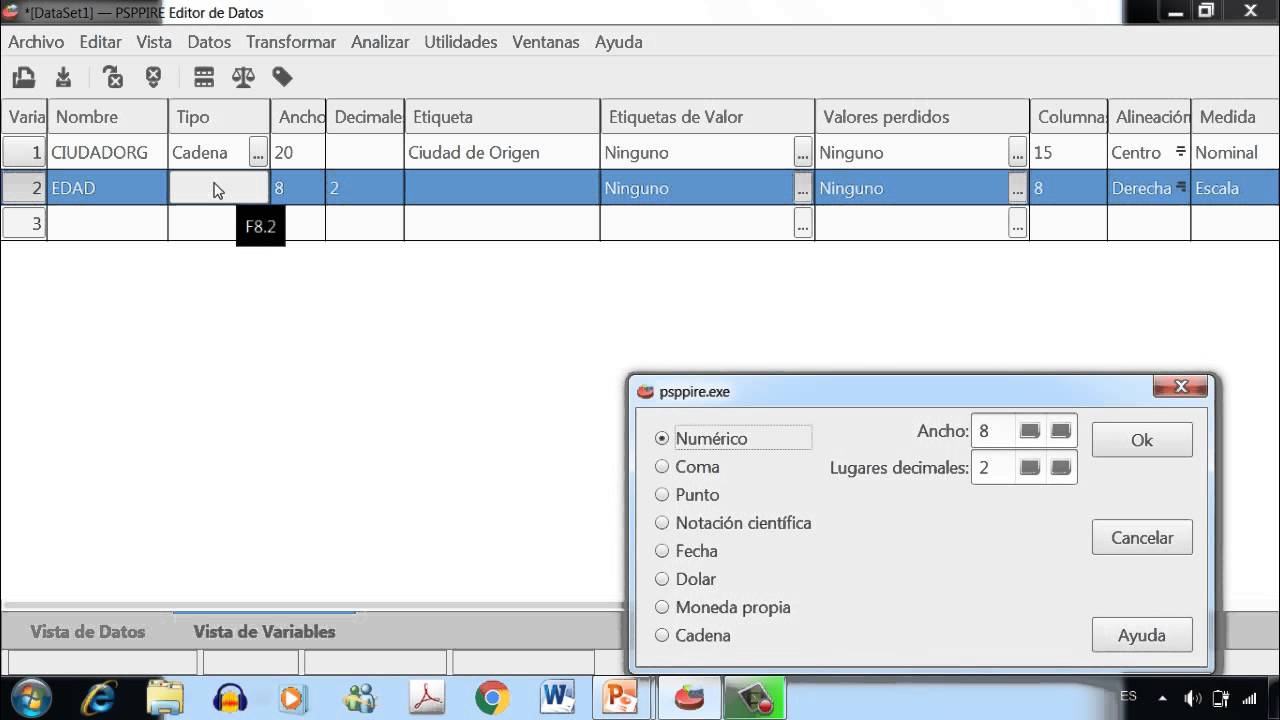
Task: Open Valores perdidos ellipsis in row 3
Action: tap(1018, 224)
